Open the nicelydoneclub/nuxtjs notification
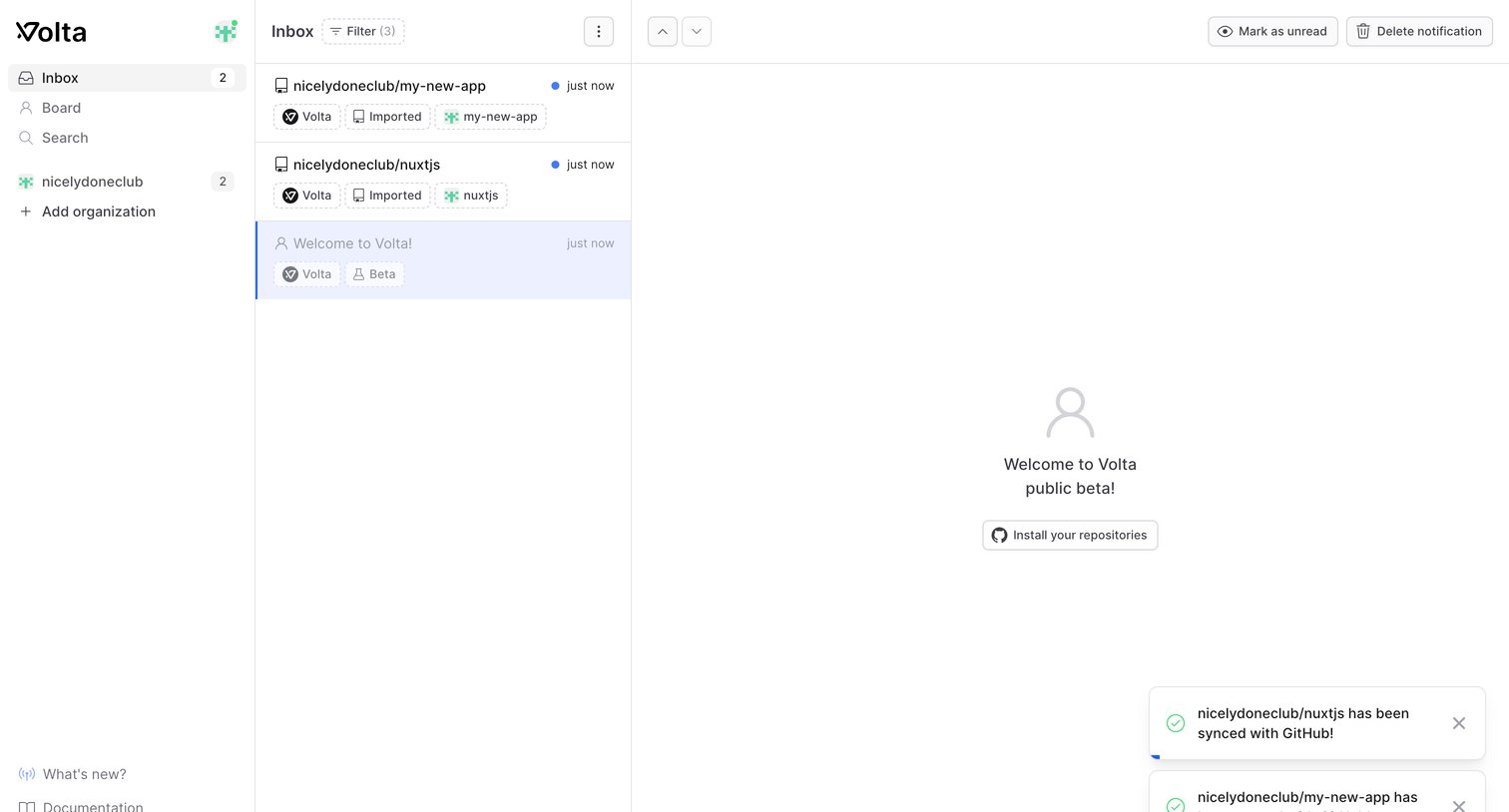1509x812 pixels. [443, 182]
